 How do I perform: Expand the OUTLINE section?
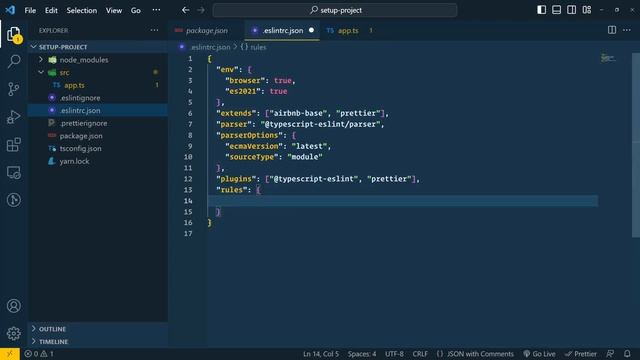pos(98,329)
